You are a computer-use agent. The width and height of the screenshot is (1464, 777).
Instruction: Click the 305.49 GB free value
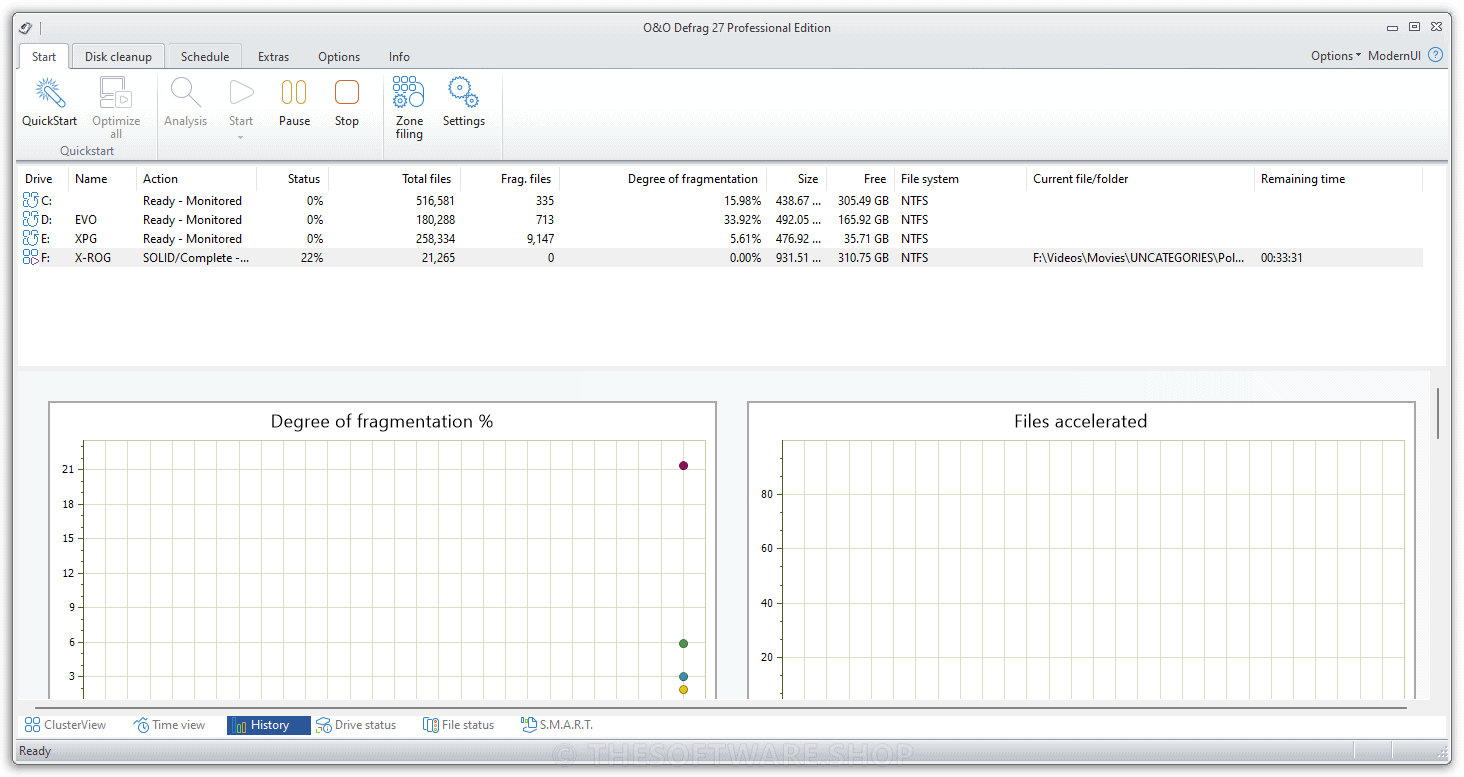tap(862, 201)
